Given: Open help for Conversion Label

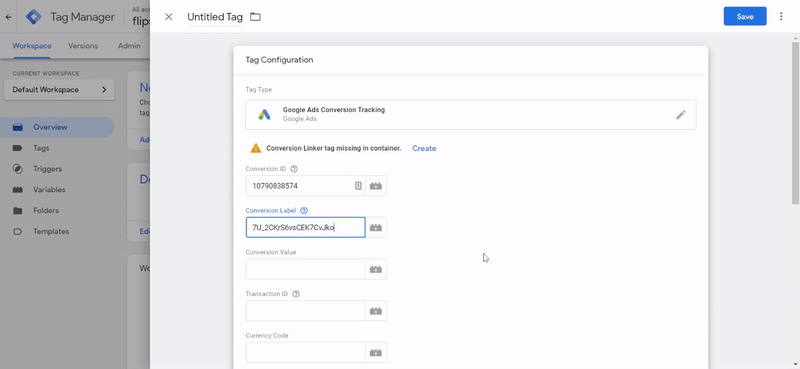Looking at the screenshot, I should tap(304, 211).
